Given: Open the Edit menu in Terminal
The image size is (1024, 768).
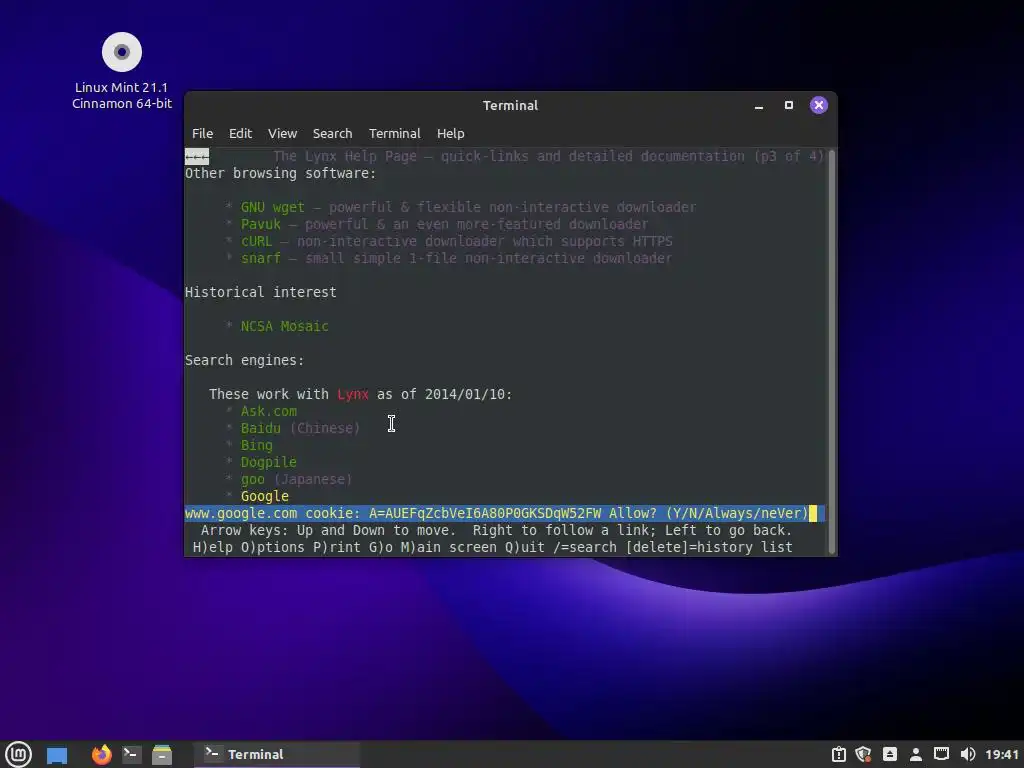Looking at the screenshot, I should (240, 133).
